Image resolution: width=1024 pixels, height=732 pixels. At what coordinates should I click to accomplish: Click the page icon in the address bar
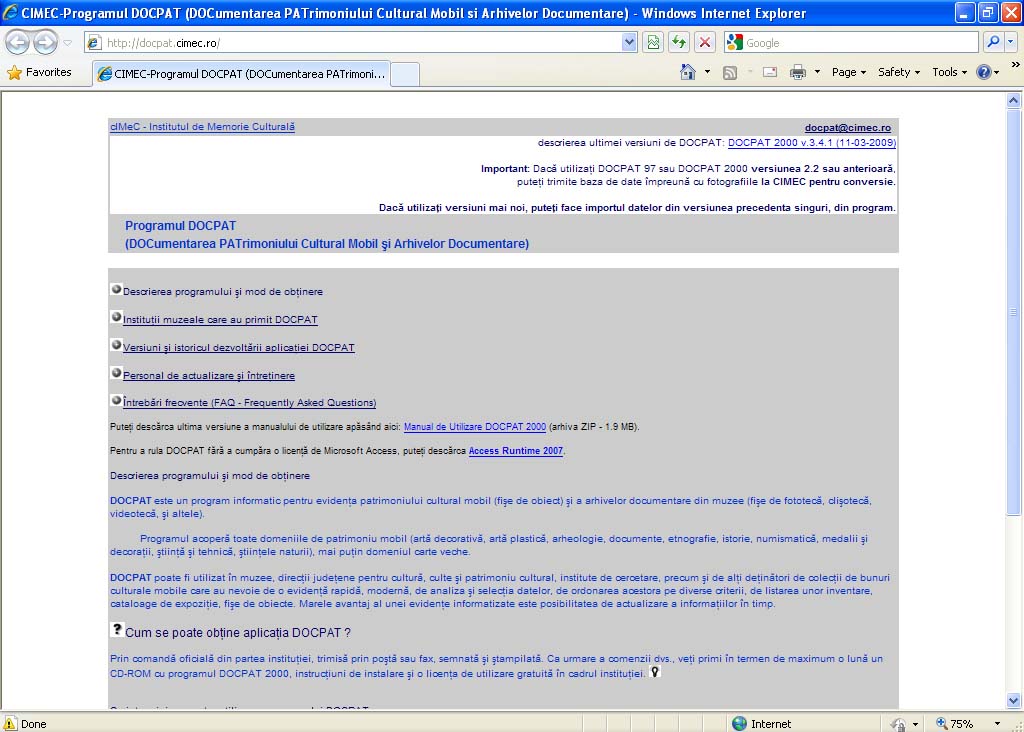tap(94, 43)
